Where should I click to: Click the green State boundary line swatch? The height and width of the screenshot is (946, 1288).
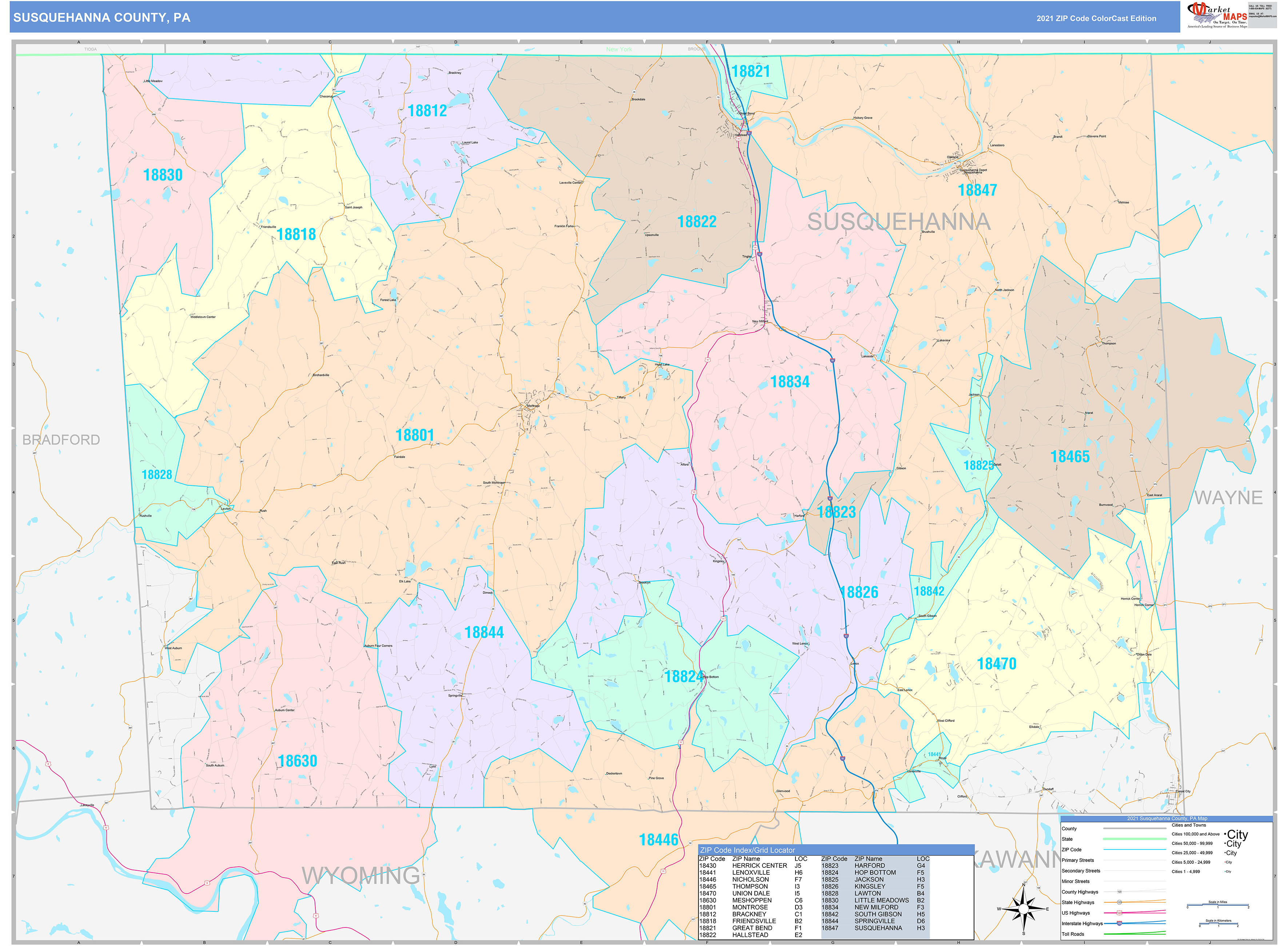[x=1134, y=839]
